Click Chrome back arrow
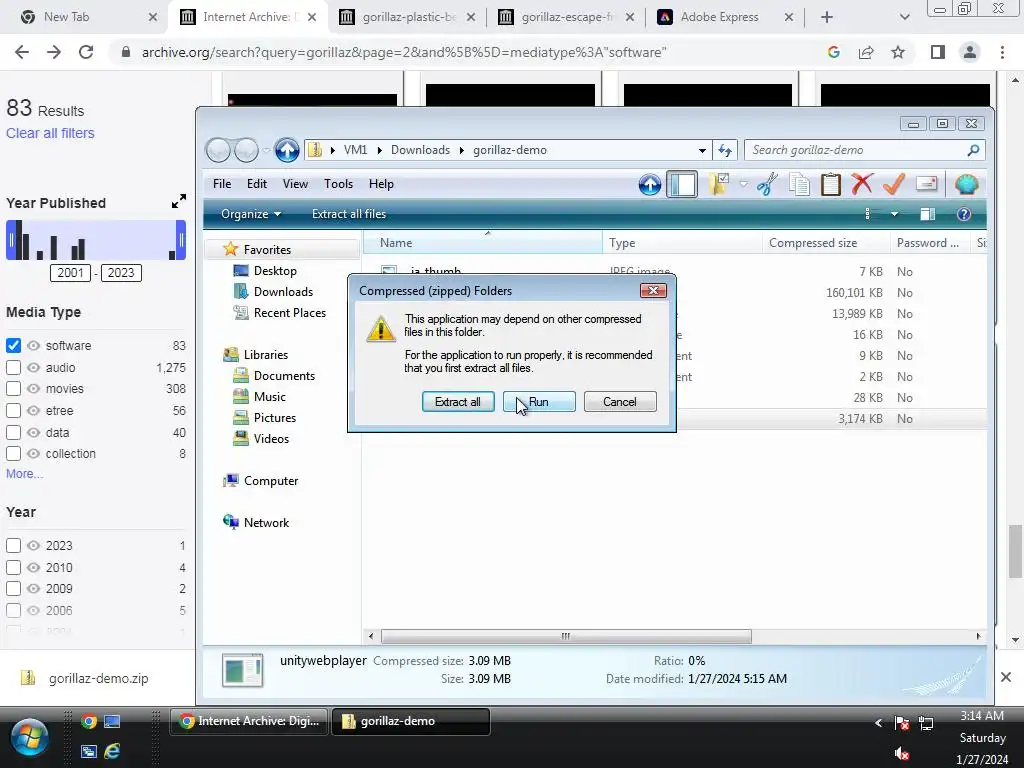Screen dimensions: 1024x768 pos(22,52)
